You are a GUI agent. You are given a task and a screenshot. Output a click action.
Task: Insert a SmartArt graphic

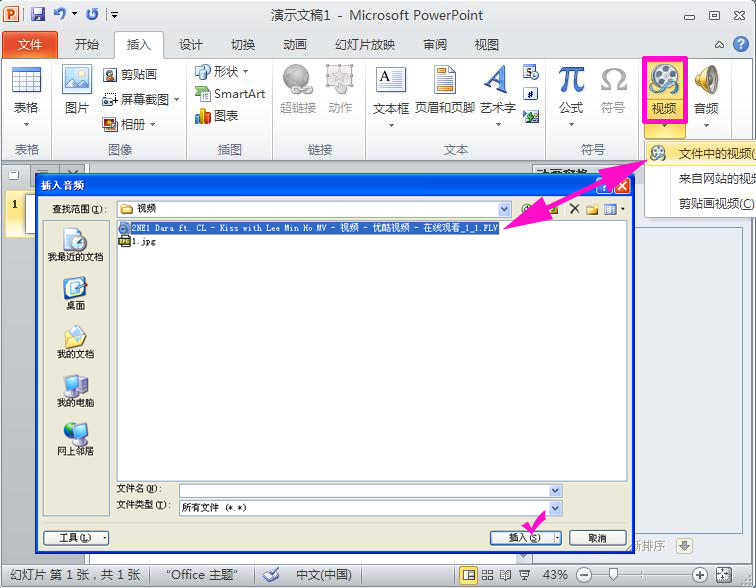[x=230, y=94]
